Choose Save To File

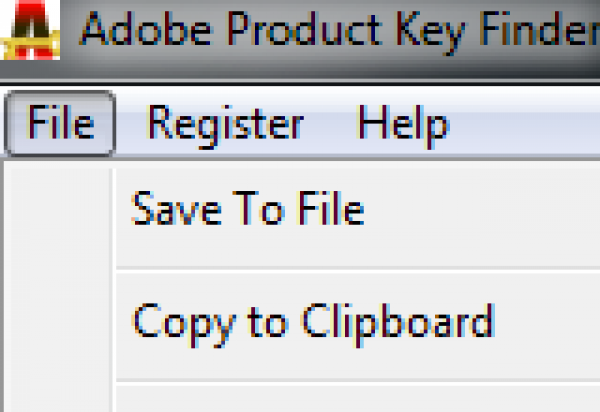[248, 211]
